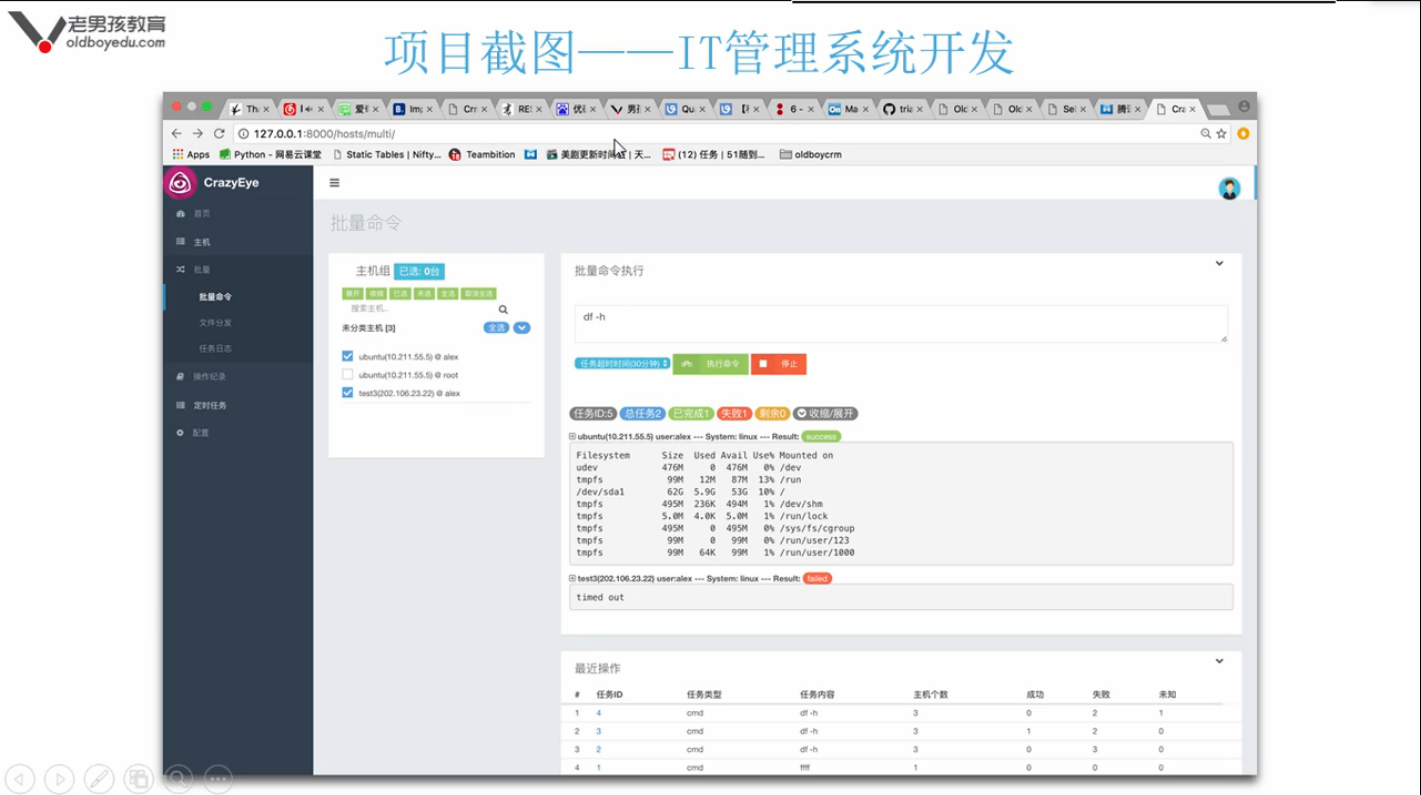Collapse the 最近操作 panel chevron

[x=1219, y=661]
